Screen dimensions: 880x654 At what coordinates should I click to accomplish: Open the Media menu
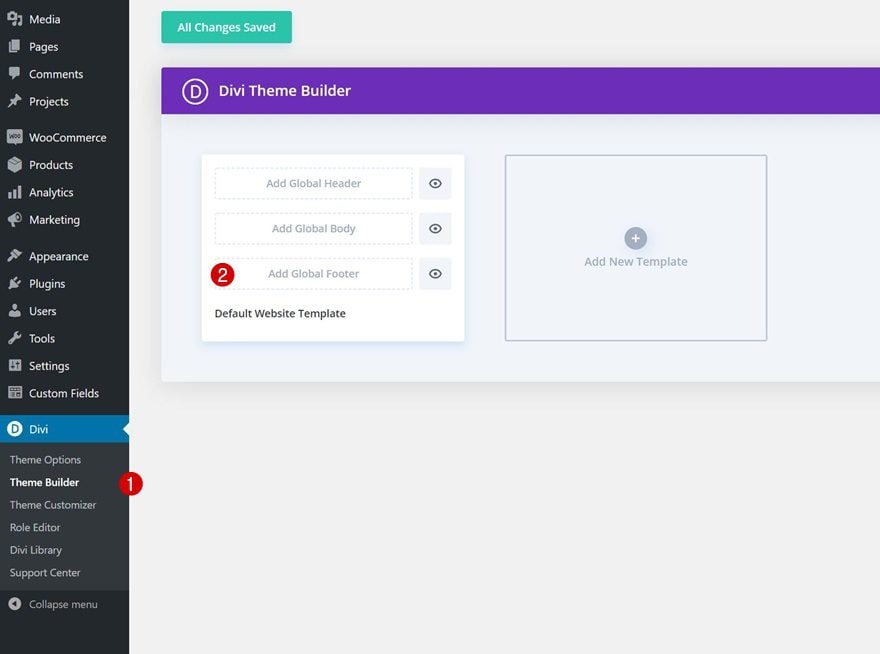65,19
